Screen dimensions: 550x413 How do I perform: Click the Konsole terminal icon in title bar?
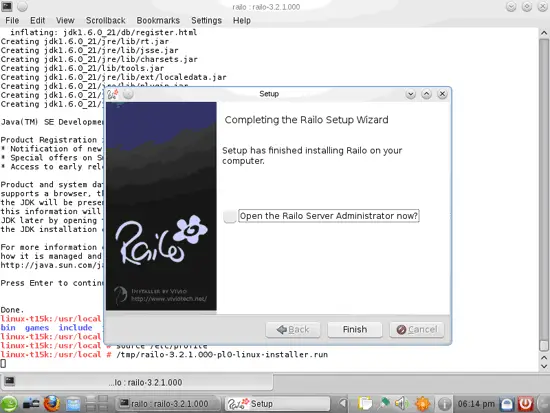(x=7, y=6)
